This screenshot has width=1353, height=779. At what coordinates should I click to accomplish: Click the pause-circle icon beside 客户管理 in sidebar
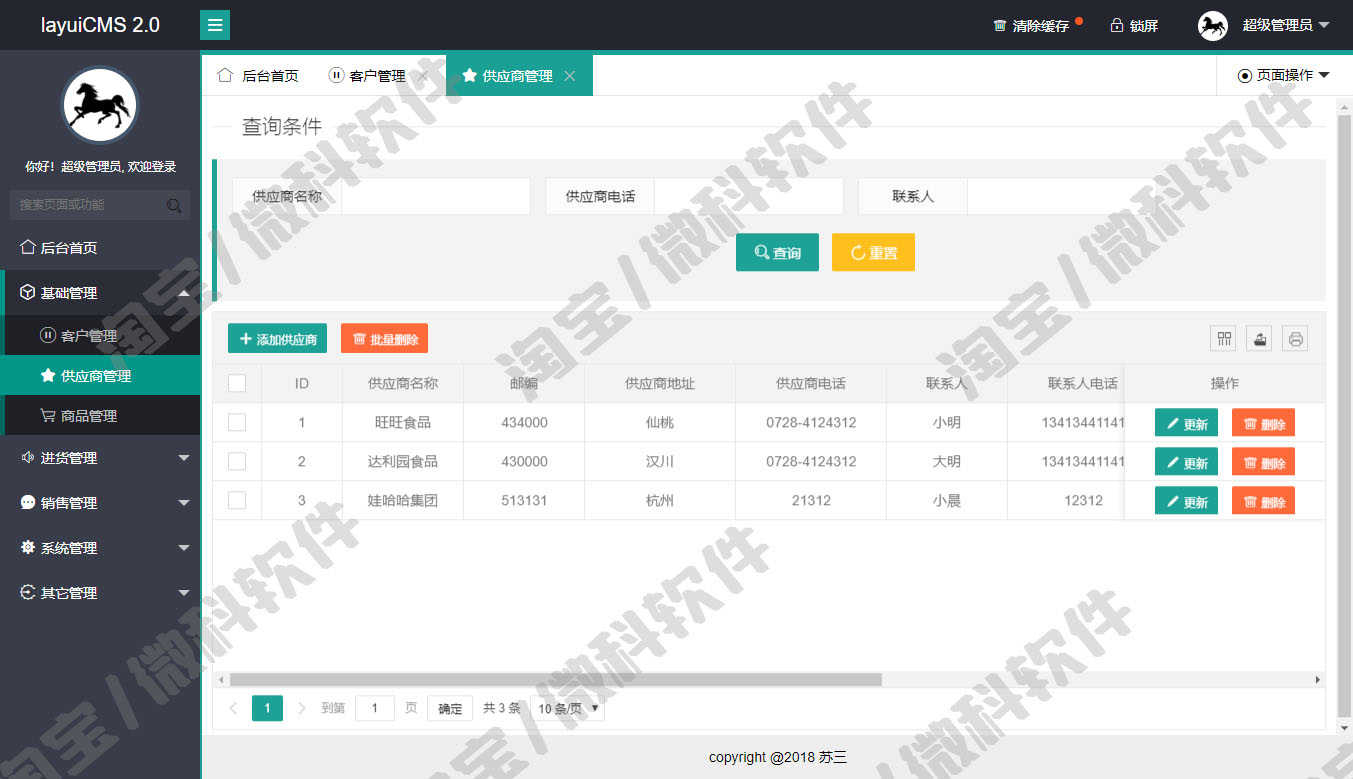click(48, 335)
